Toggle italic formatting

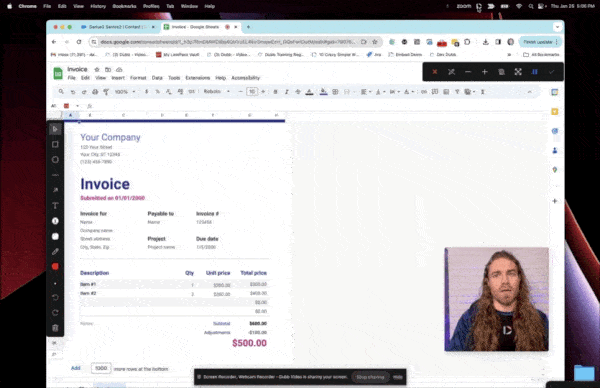click(286, 92)
